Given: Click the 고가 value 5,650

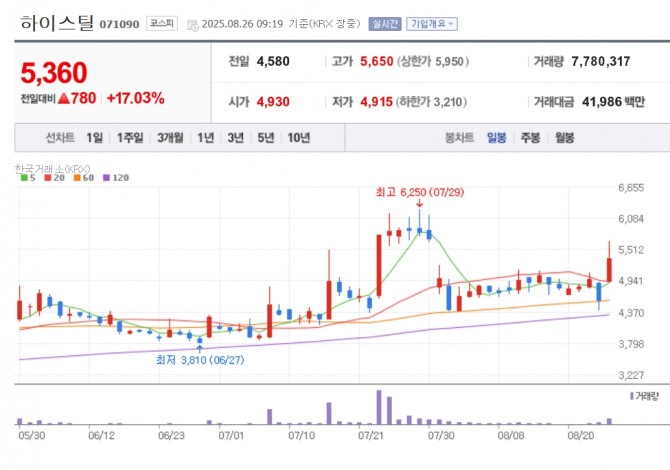Looking at the screenshot, I should coord(376,62).
